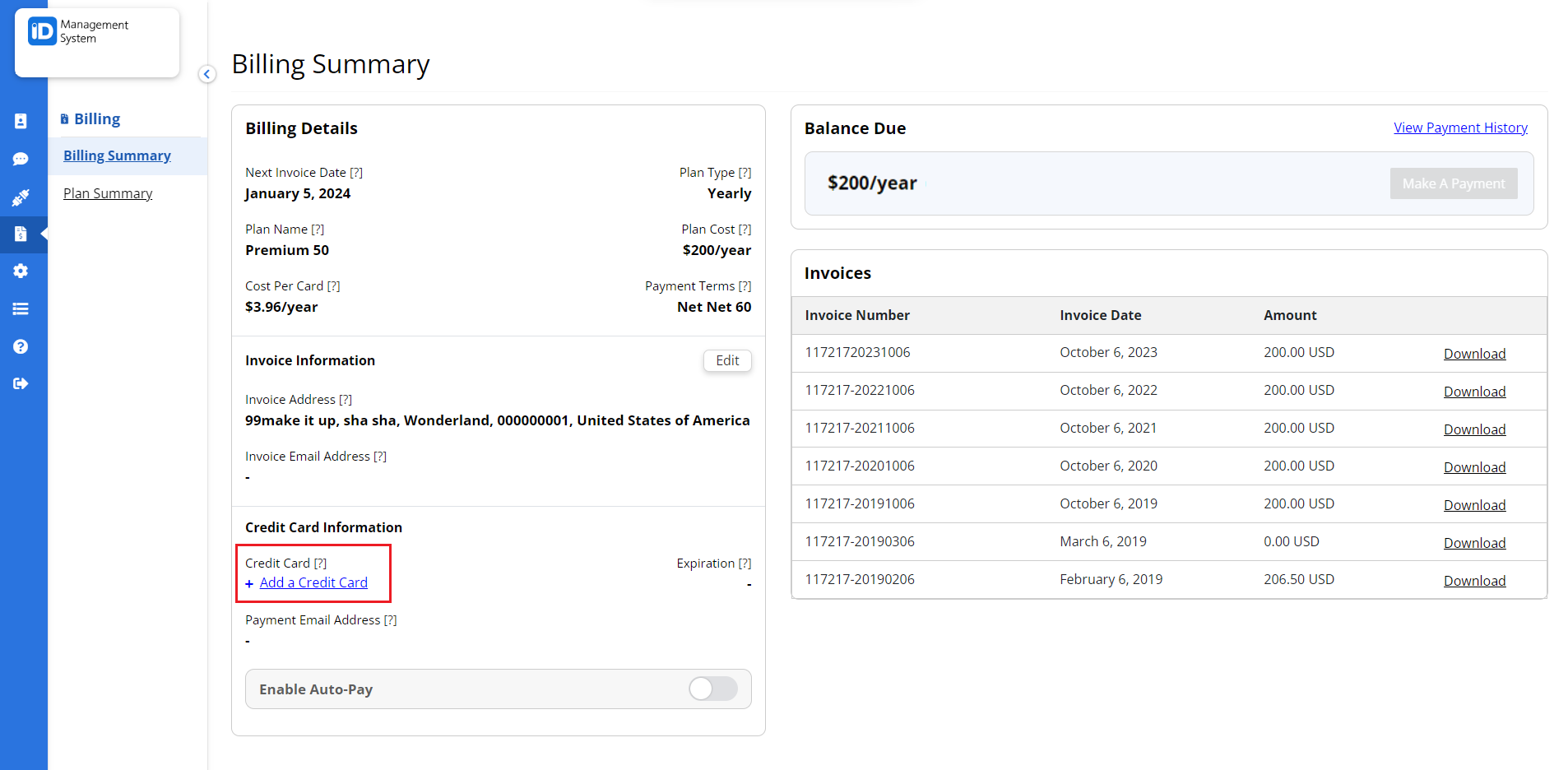Click the Net Net 60 payment terms
Image resolution: width=1568 pixels, height=770 pixels.
click(x=714, y=307)
